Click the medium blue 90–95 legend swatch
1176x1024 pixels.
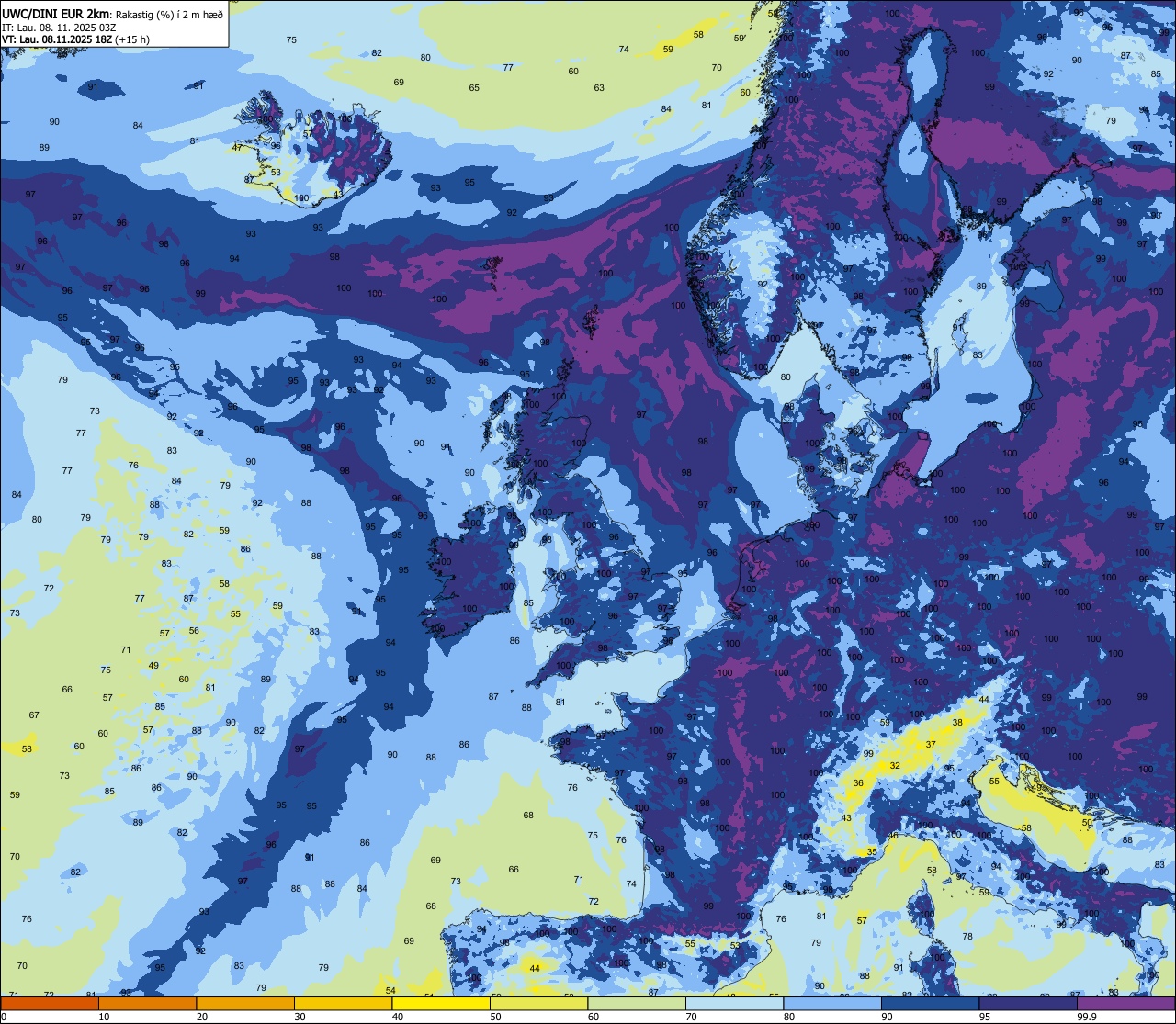[x=930, y=1003]
